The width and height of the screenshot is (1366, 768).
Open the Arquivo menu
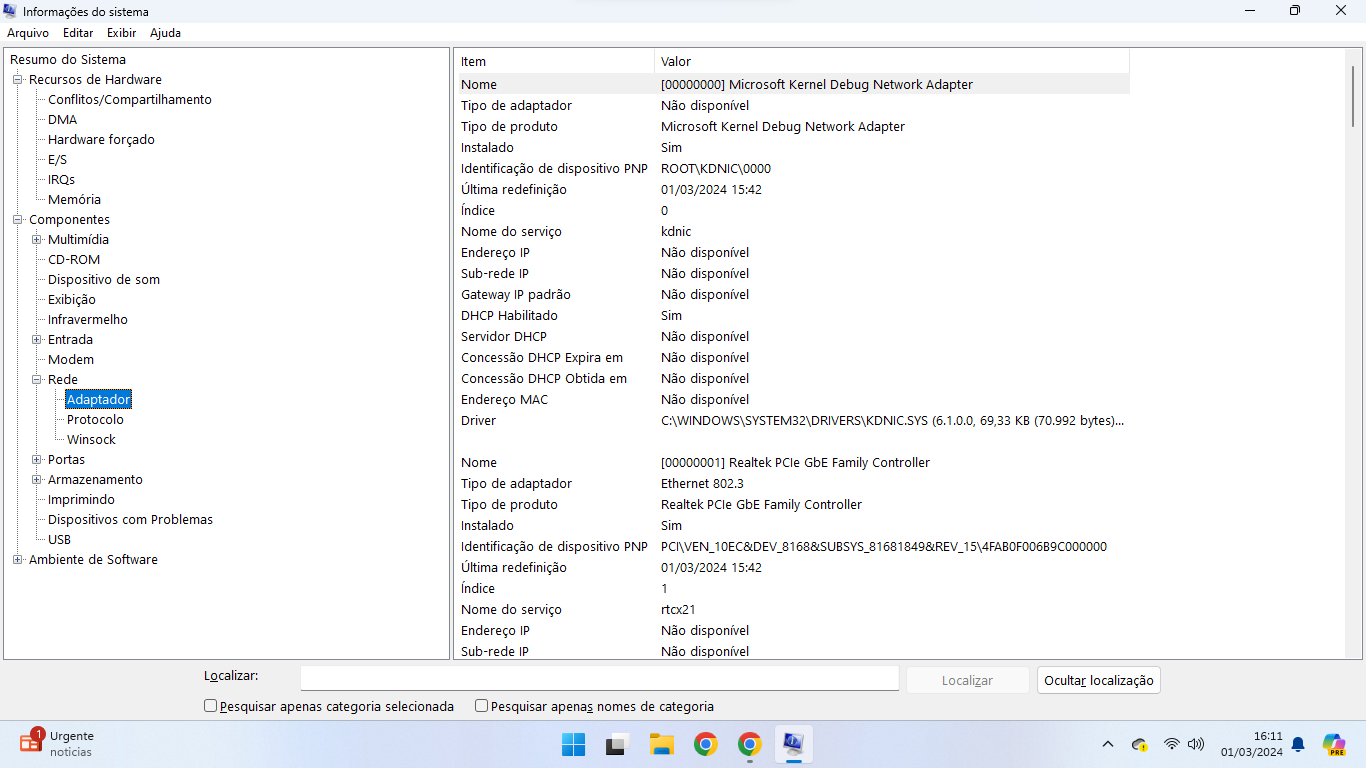(28, 33)
